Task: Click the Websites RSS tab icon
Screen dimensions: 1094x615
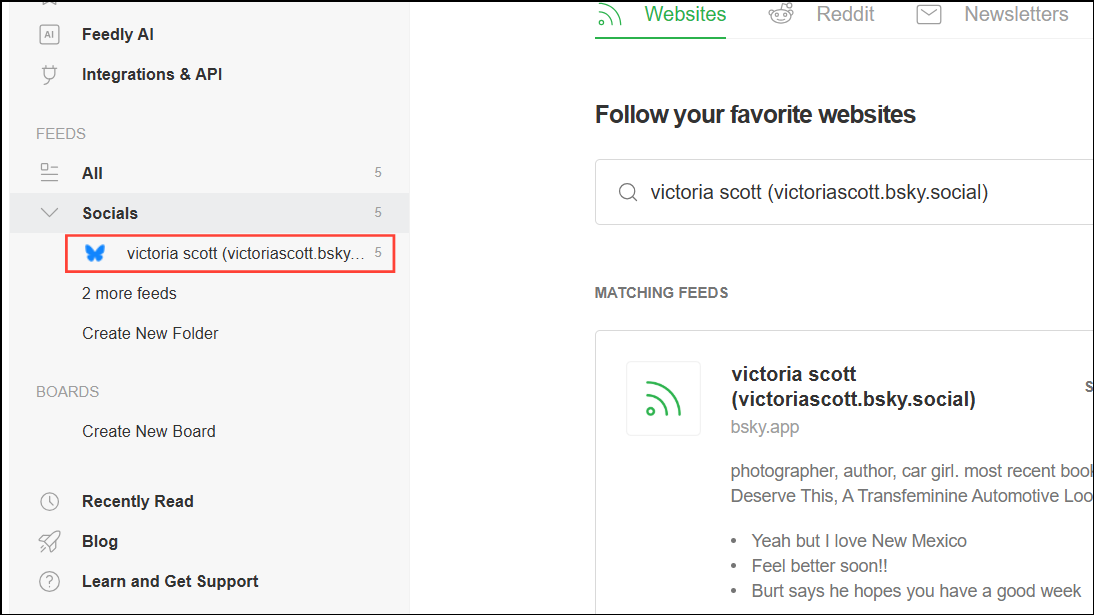Action: [609, 15]
